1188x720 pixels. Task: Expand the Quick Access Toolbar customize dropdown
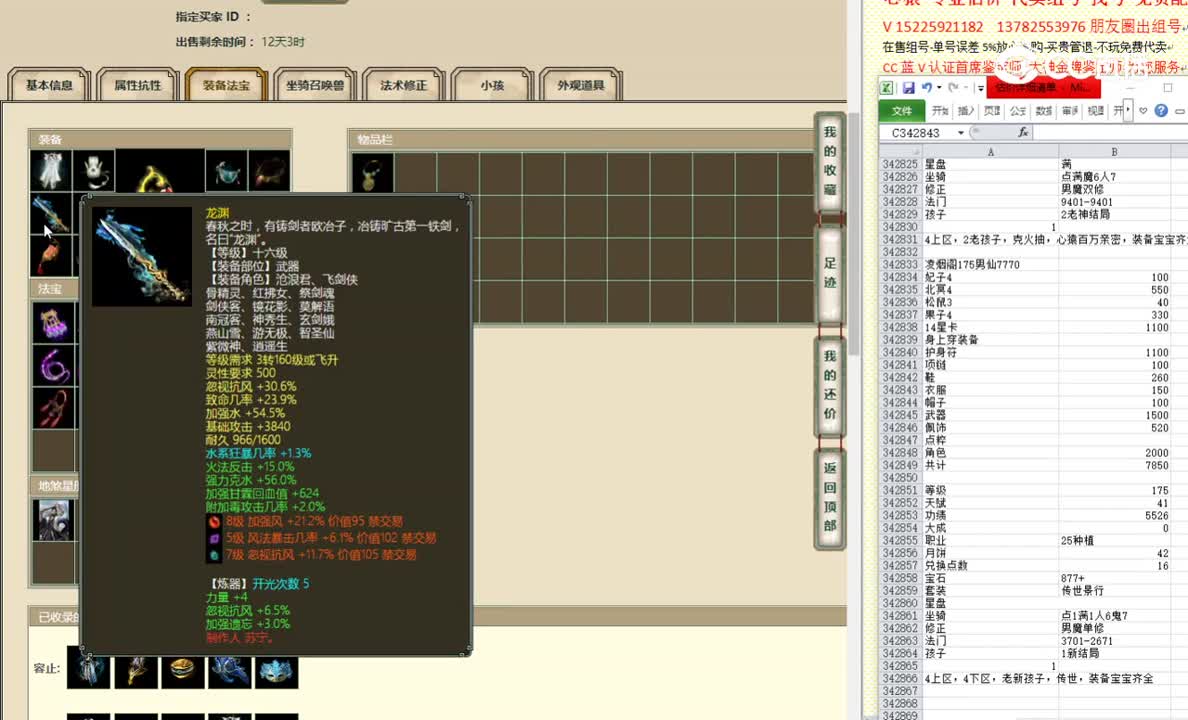tap(979, 88)
